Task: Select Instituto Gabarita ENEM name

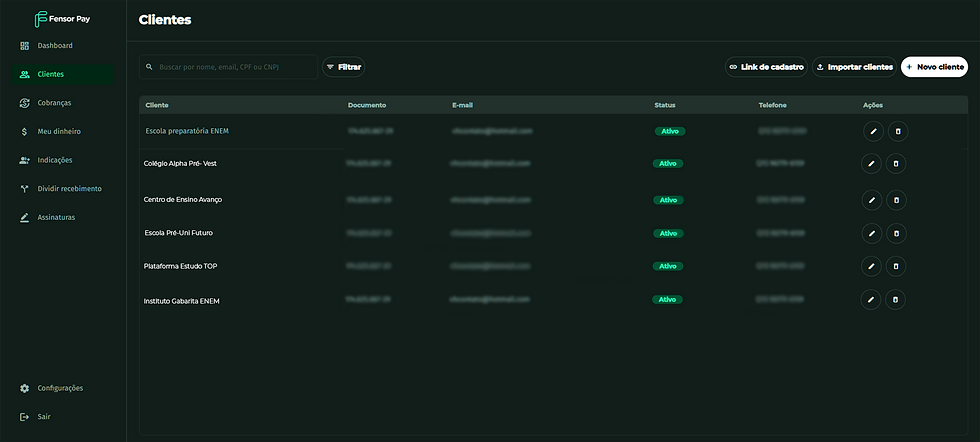Action: 181,301
